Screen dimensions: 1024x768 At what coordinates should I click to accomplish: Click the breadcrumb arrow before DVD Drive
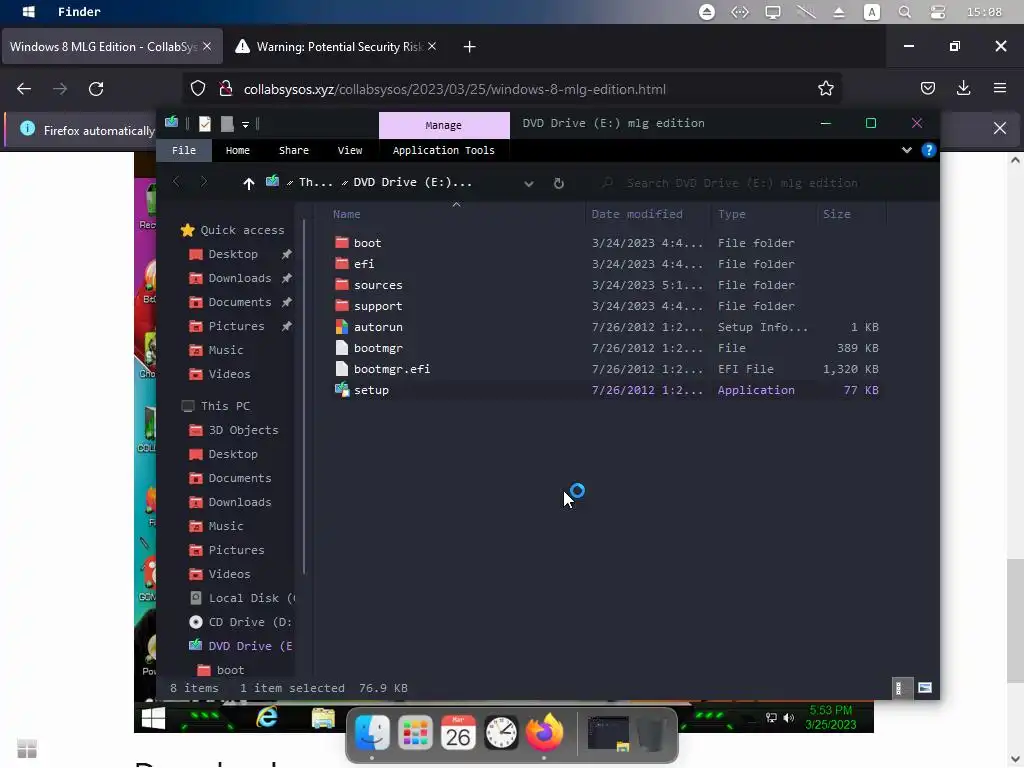click(x=344, y=183)
